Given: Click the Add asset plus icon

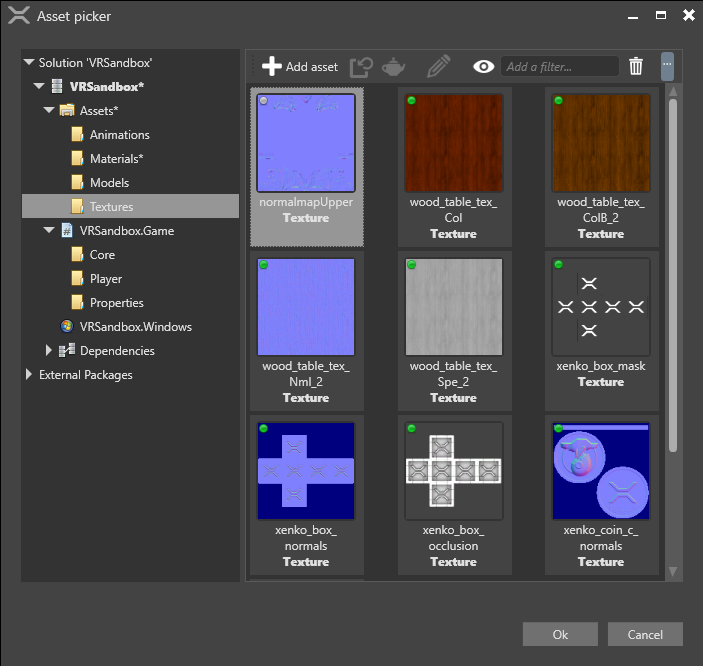Looking at the screenshot, I should pyautogui.click(x=271, y=67).
